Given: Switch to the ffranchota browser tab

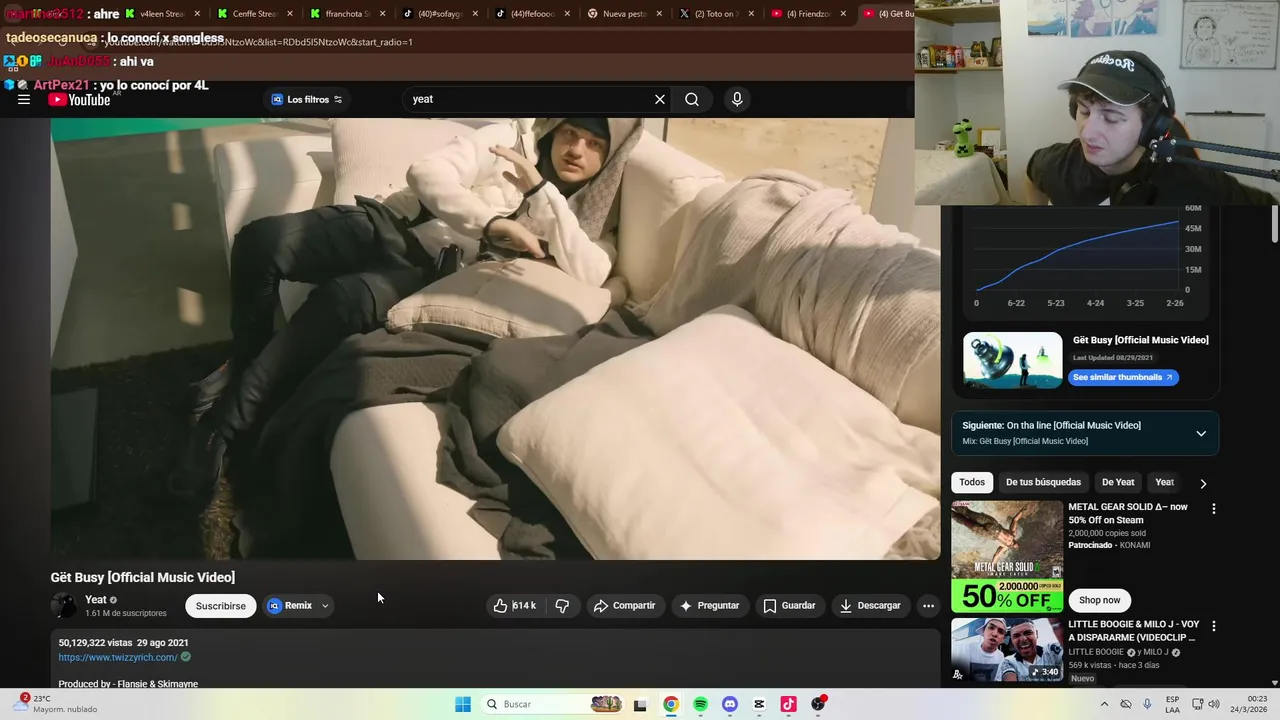Looking at the screenshot, I should (x=346, y=14).
